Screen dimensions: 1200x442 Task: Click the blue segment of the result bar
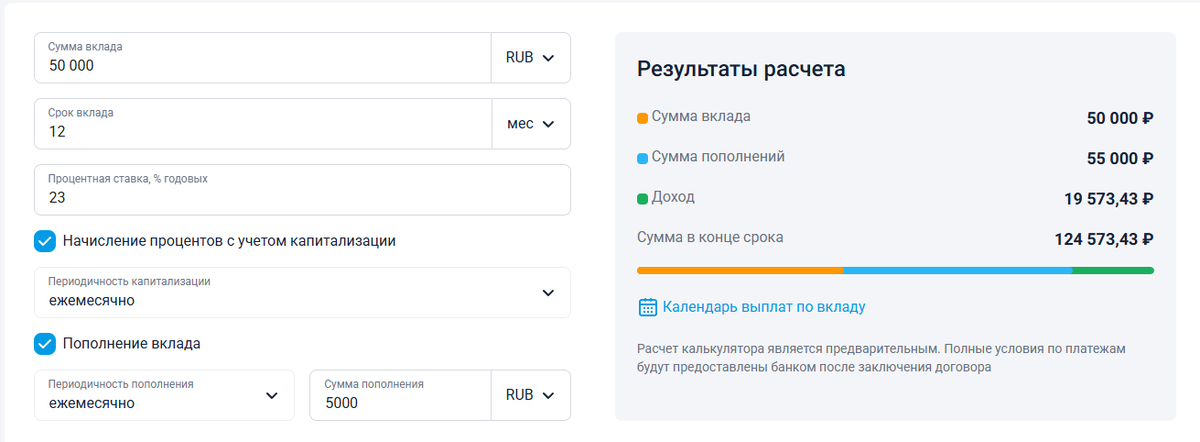tap(957, 270)
